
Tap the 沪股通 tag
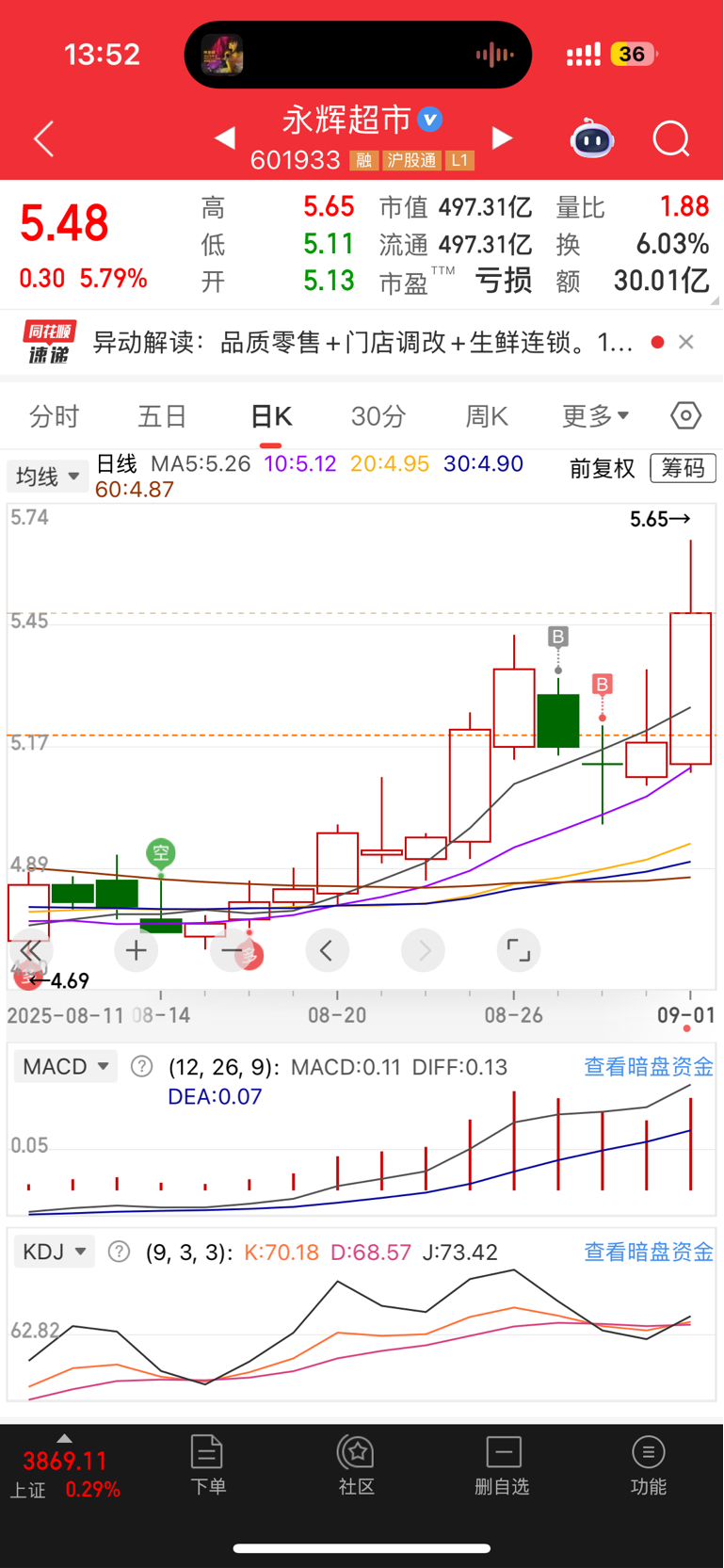coord(411,161)
